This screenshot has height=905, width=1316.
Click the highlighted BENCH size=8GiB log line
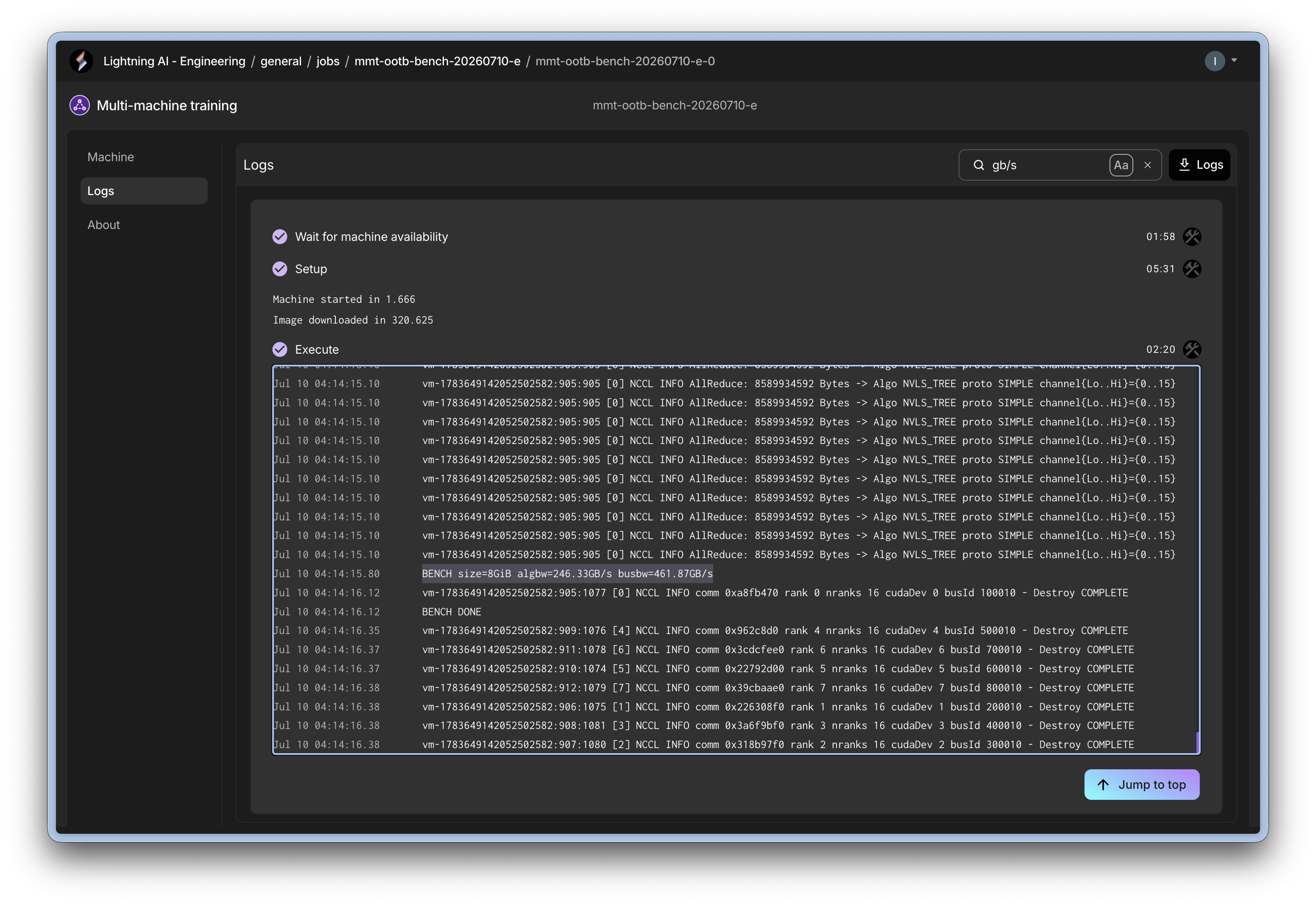pos(567,574)
